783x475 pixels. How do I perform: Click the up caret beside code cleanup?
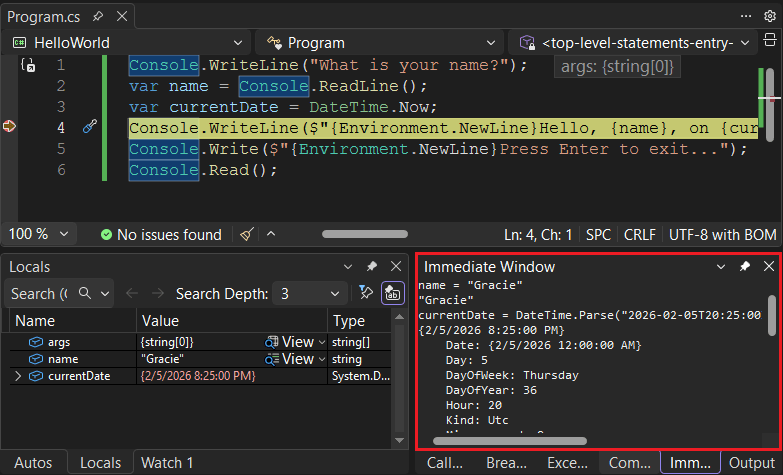click(271, 234)
